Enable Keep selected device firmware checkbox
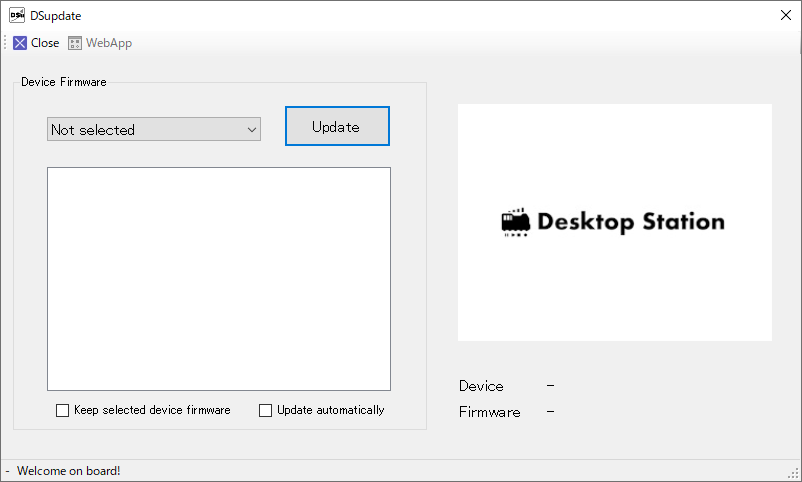Viewport: 802px width, 482px height. (63, 410)
